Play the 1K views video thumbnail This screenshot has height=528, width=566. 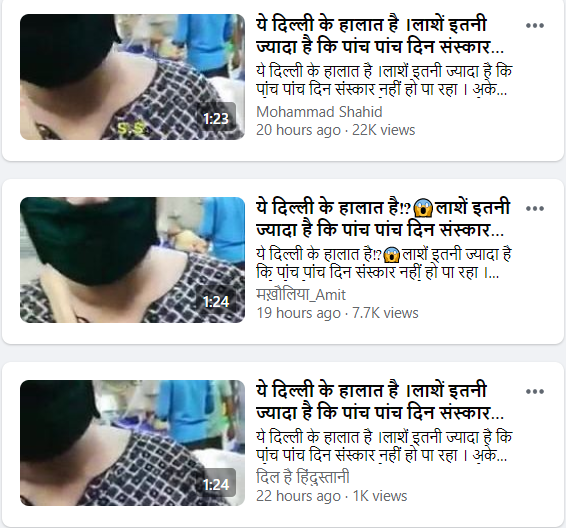pos(132,443)
